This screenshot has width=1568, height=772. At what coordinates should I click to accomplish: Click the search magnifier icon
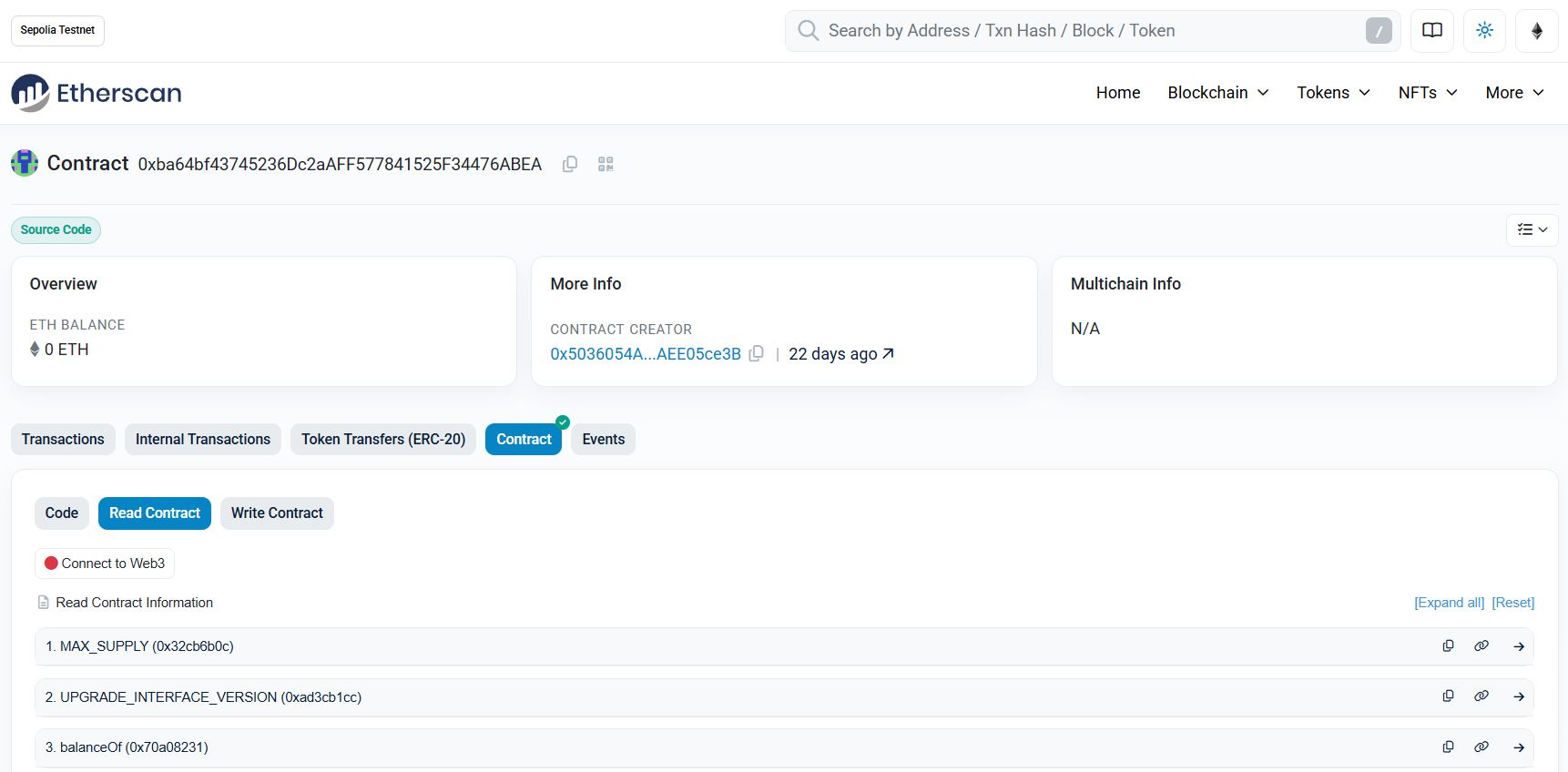click(808, 31)
